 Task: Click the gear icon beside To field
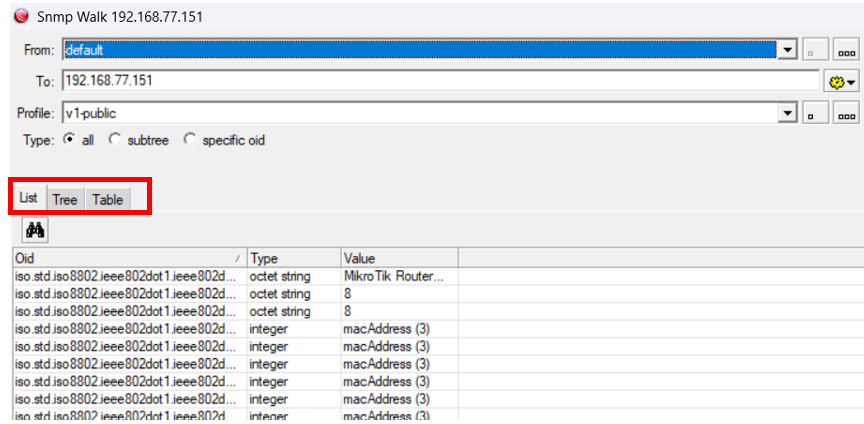(843, 81)
